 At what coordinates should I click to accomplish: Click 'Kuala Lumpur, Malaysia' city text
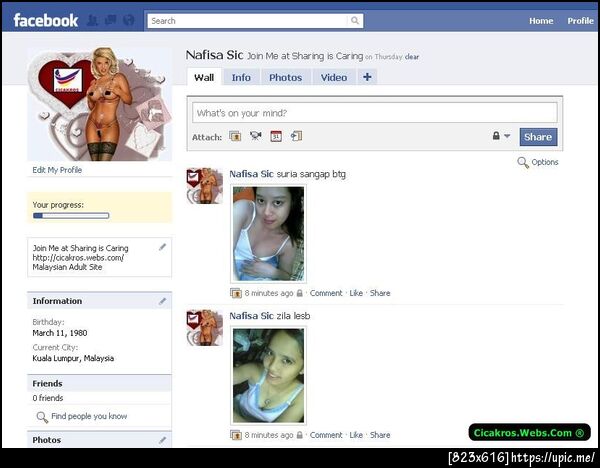(x=73, y=359)
